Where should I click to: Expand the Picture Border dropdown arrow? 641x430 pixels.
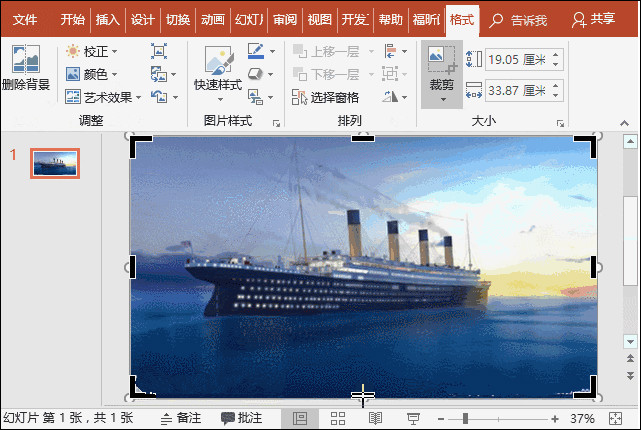(272, 52)
